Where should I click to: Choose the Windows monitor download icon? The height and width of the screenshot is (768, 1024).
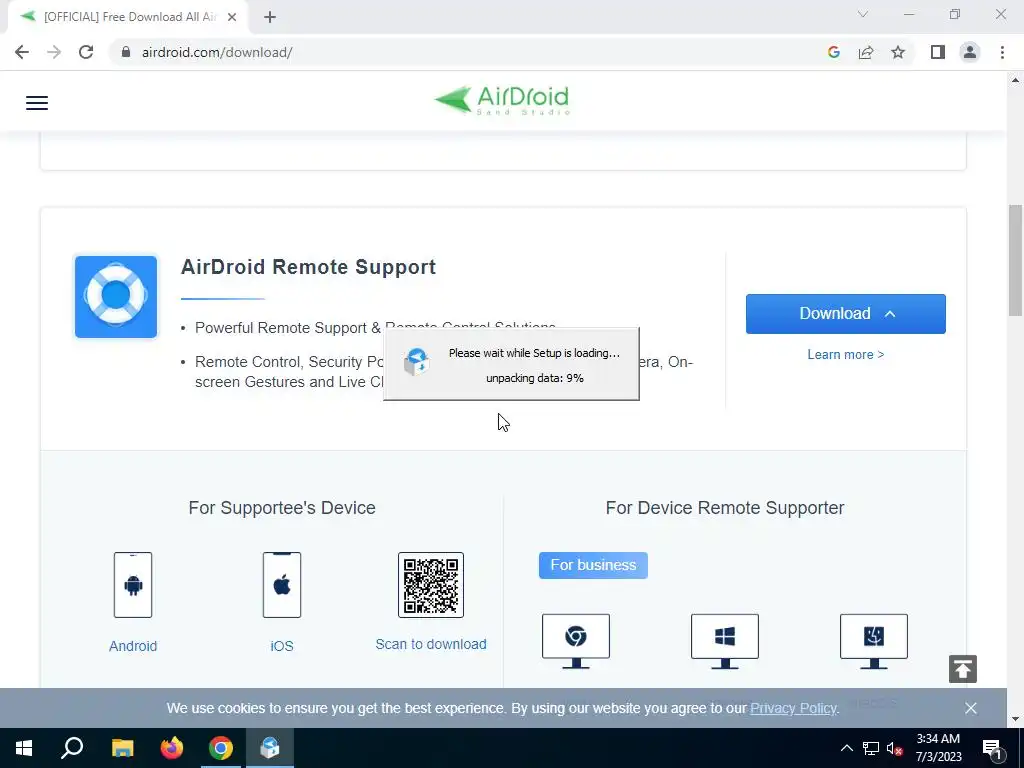[725, 641]
